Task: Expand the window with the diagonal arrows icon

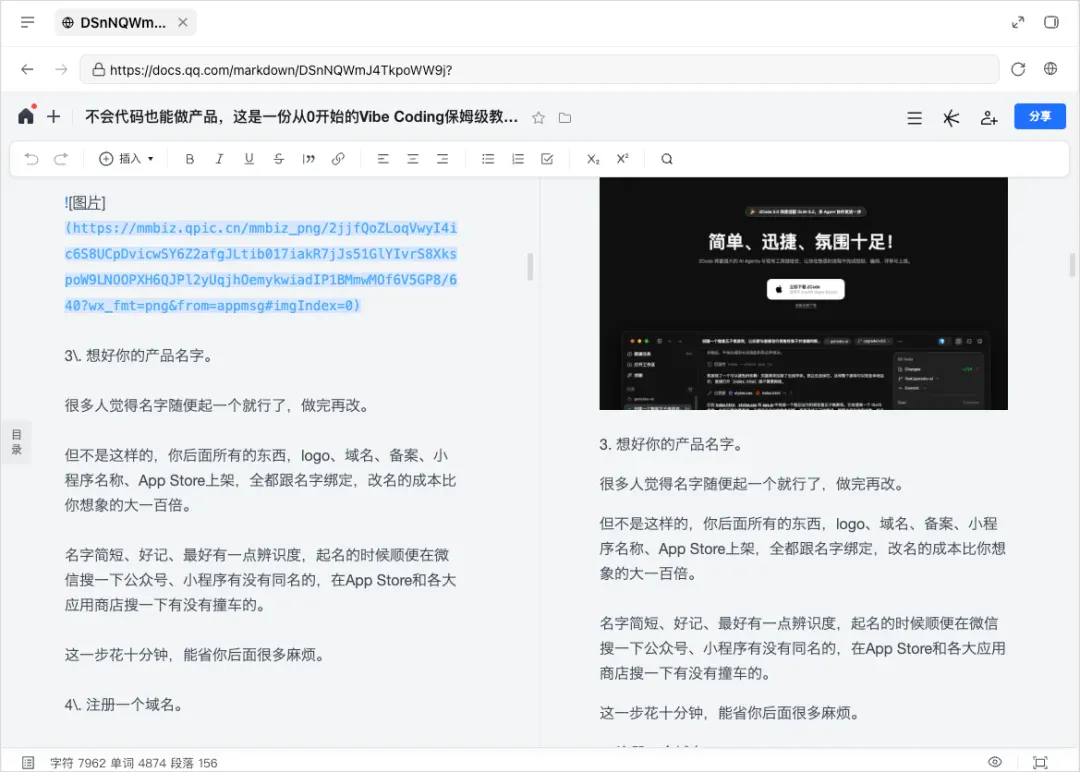Action: pos(1018,23)
